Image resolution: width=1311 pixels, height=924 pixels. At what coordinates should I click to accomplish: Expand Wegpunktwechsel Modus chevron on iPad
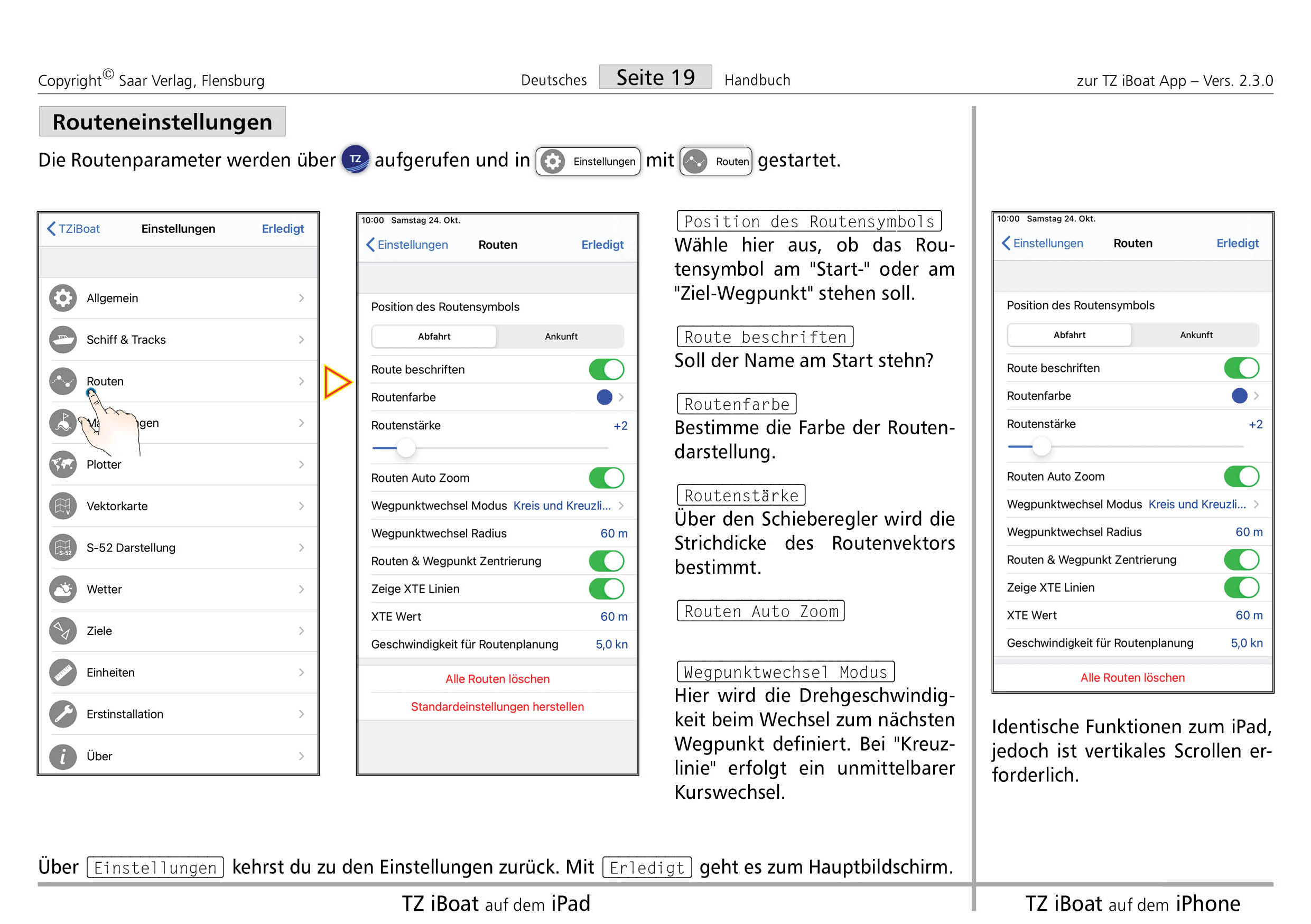(x=621, y=506)
